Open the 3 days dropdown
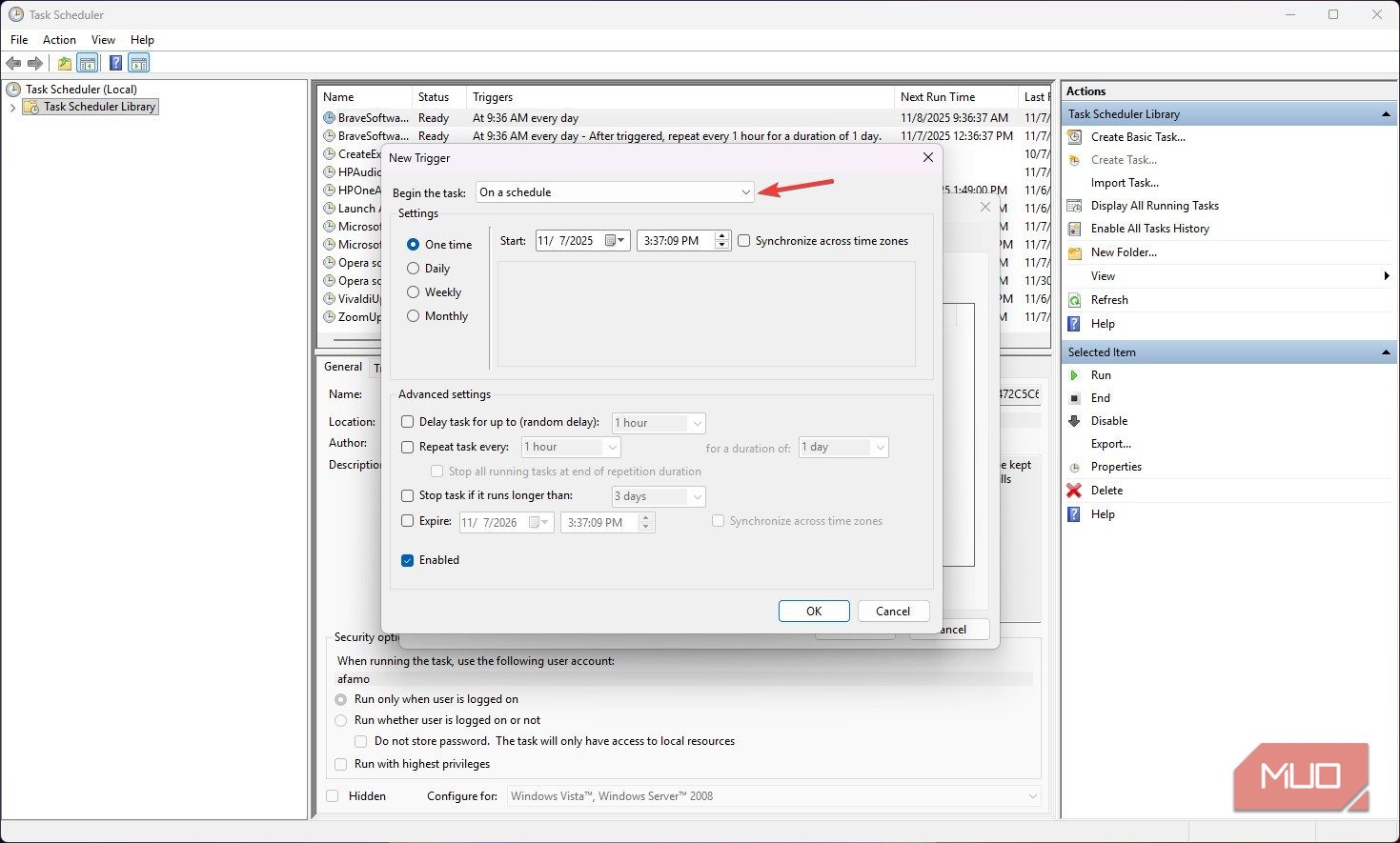This screenshot has height=843, width=1400. [659, 496]
